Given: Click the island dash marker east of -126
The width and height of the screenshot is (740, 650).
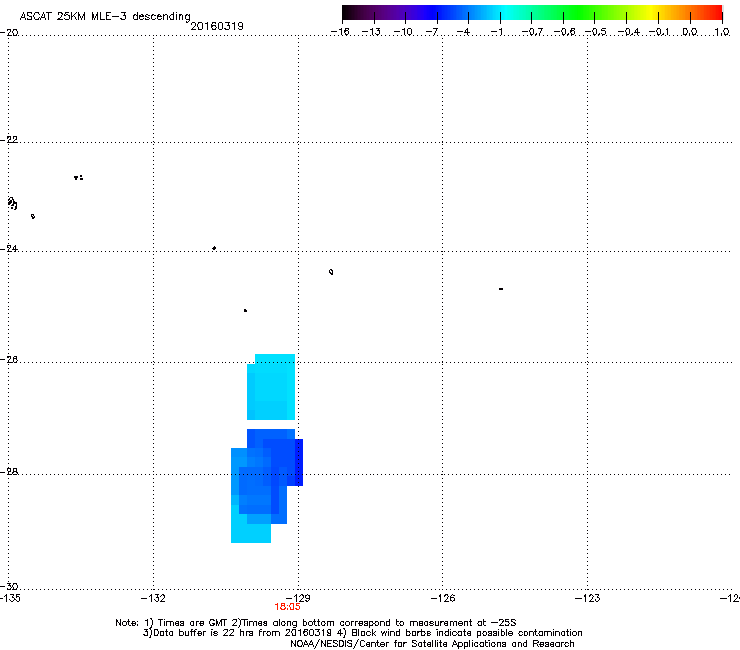Looking at the screenshot, I should click(x=501, y=289).
